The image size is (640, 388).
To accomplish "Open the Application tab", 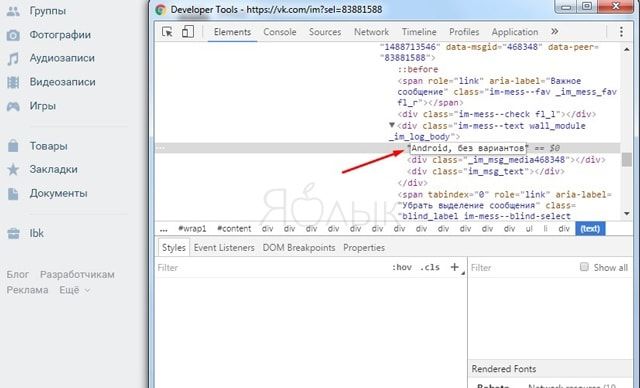I will (x=515, y=32).
